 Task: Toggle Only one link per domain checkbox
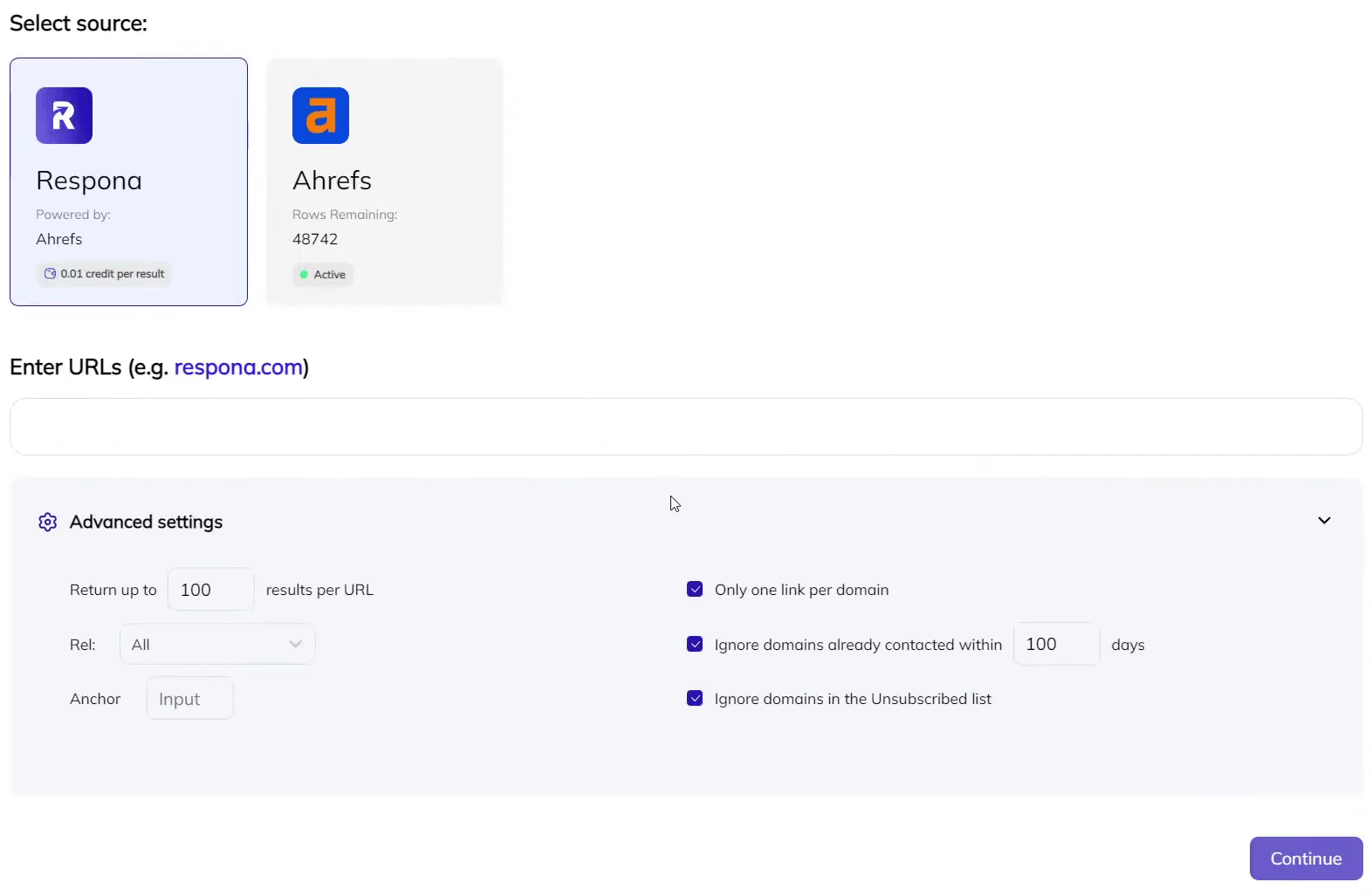click(695, 589)
